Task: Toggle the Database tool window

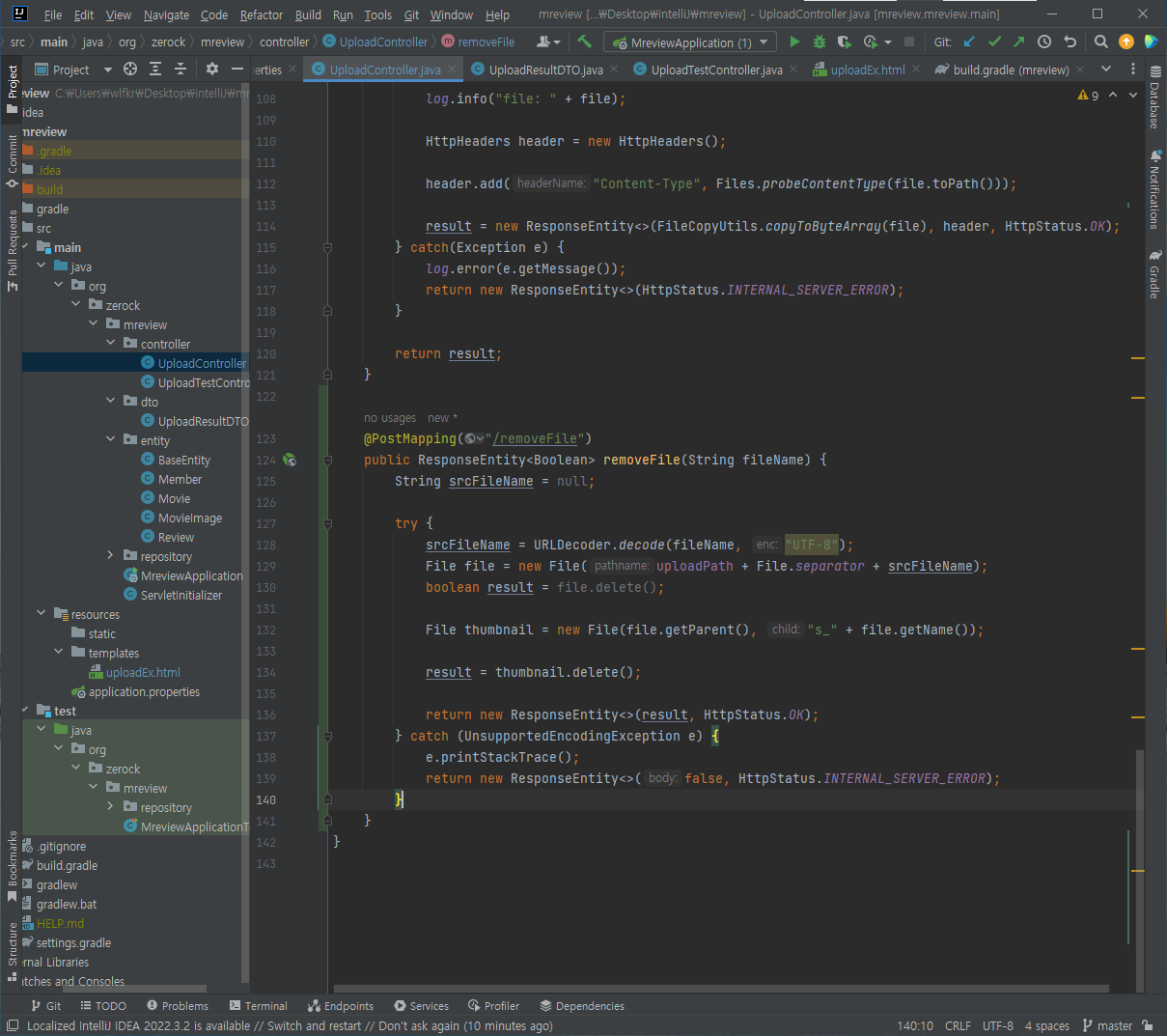Action: pyautogui.click(x=1154, y=98)
